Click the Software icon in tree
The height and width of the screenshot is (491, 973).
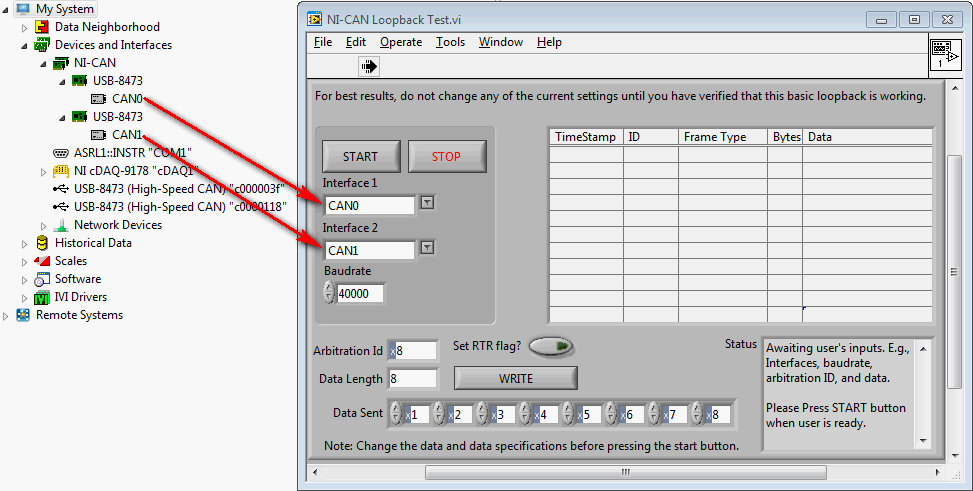[42, 279]
